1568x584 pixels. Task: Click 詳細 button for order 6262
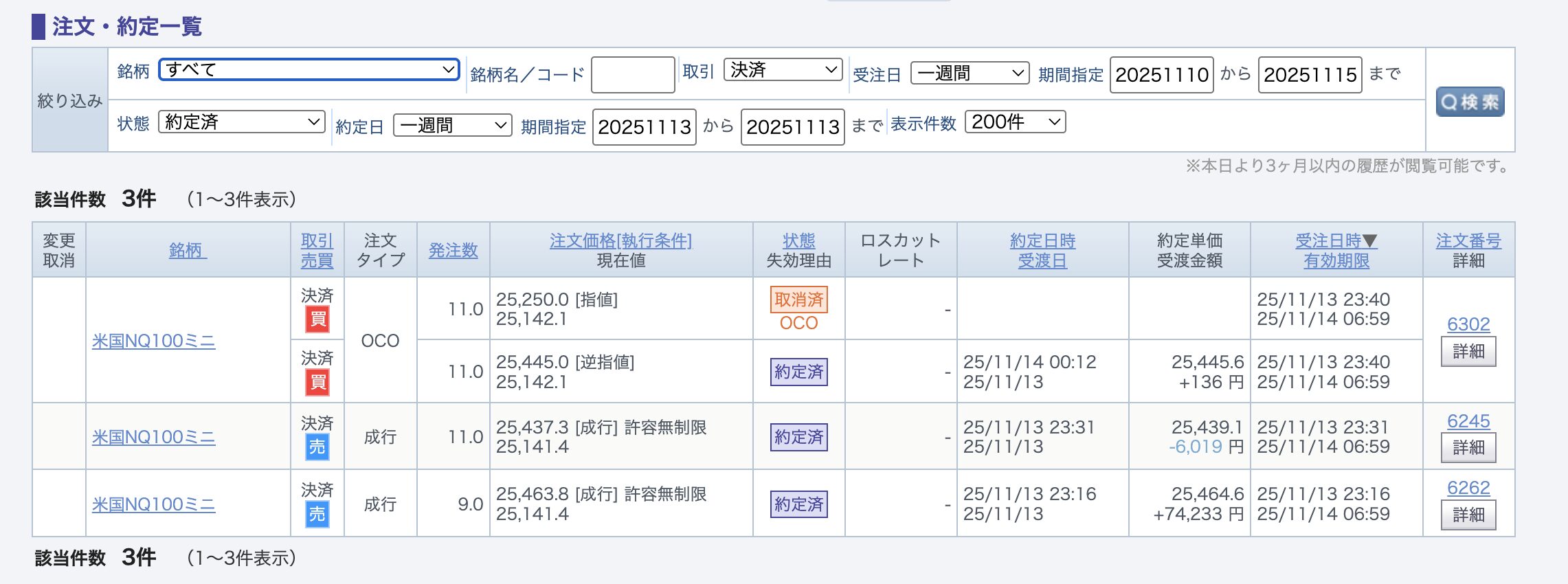point(1468,515)
